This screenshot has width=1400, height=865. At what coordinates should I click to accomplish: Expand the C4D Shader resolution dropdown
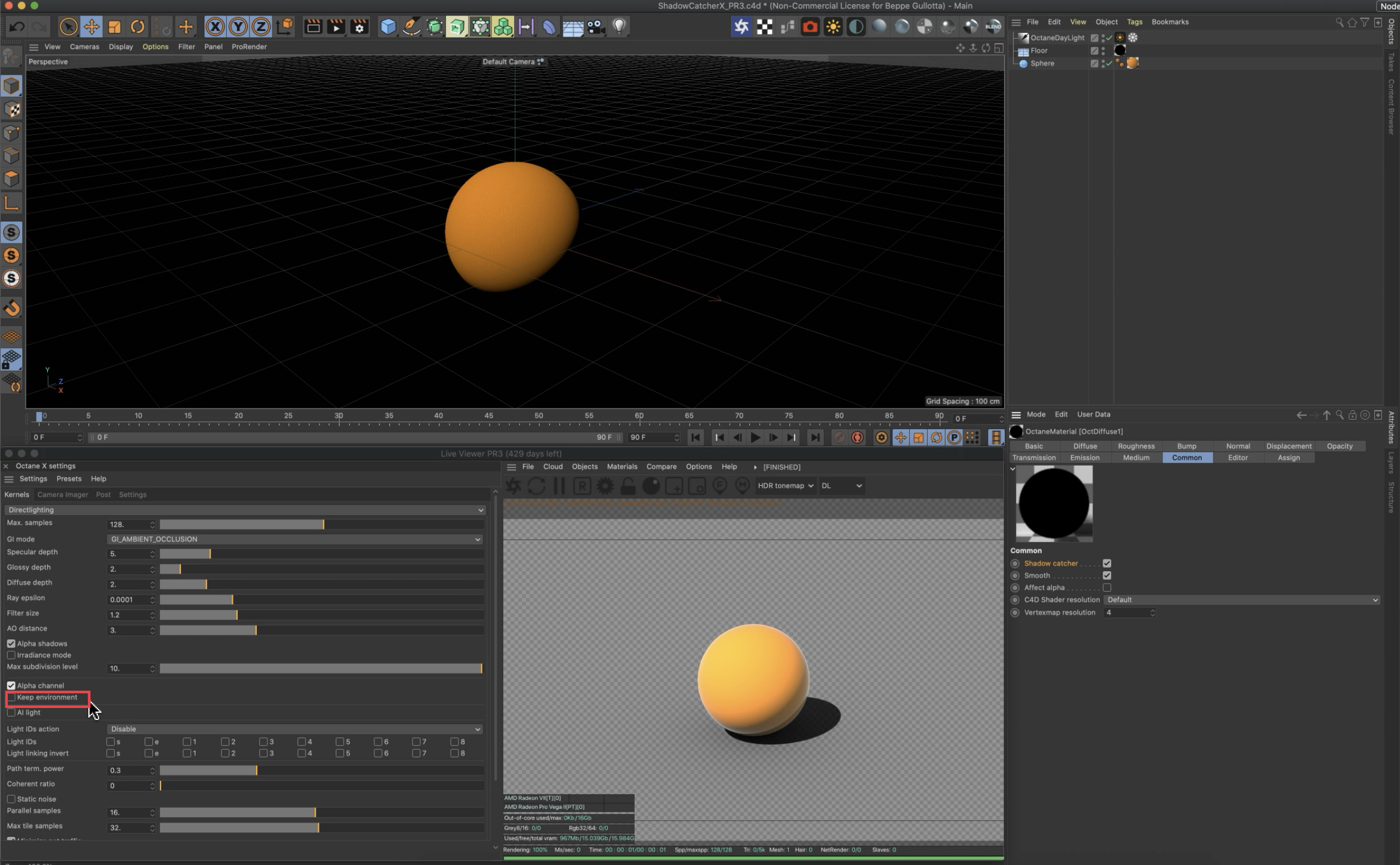pyautogui.click(x=1241, y=600)
